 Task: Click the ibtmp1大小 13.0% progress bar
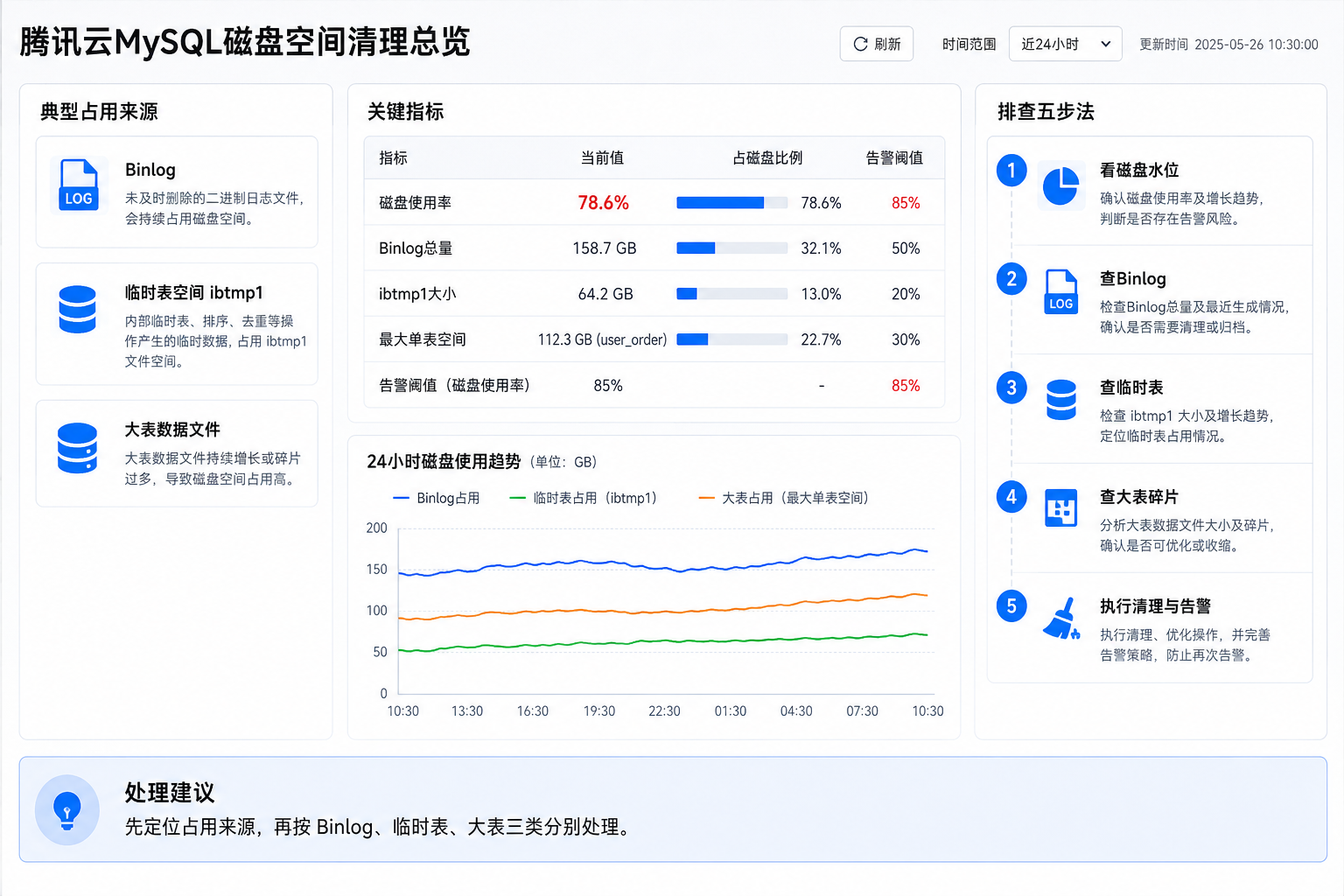(732, 294)
